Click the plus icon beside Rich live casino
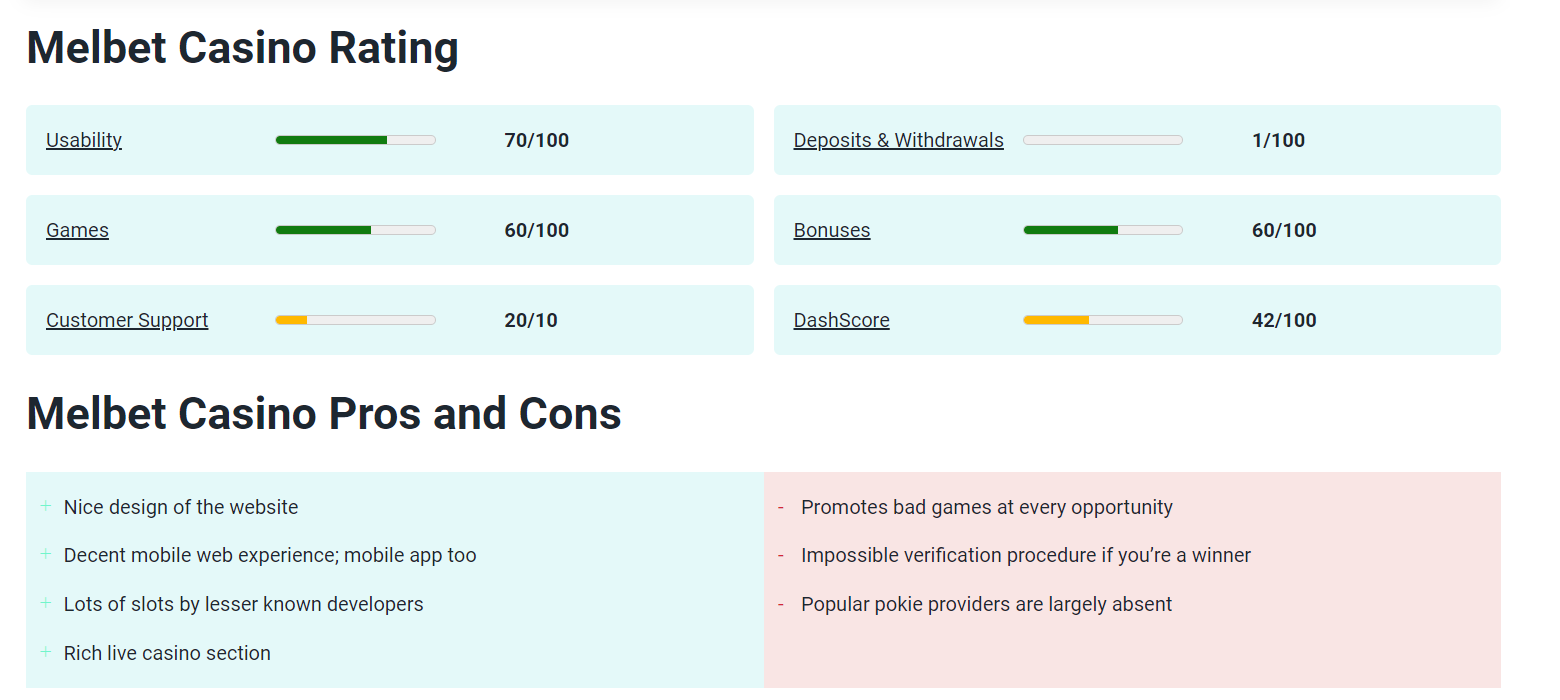The image size is (1560, 700). [x=46, y=652]
